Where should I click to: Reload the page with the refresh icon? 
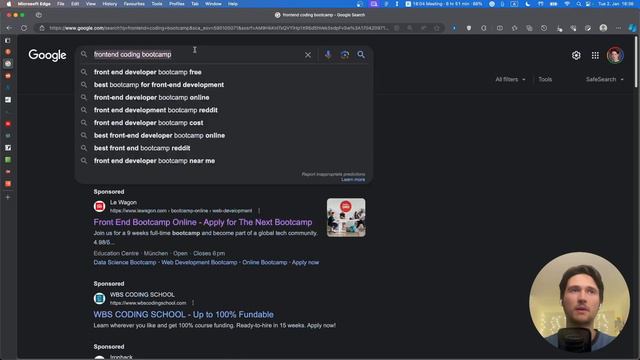pyautogui.click(x=24, y=28)
